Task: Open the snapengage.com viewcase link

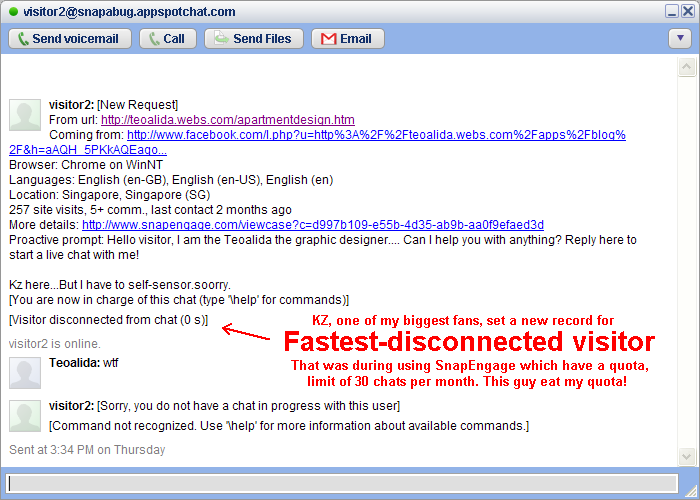Action: (313, 225)
